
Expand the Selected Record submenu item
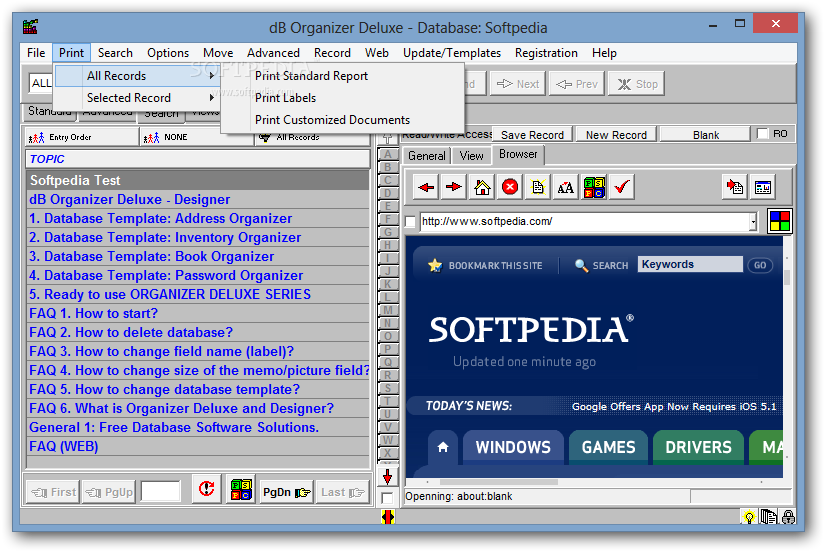[138, 98]
